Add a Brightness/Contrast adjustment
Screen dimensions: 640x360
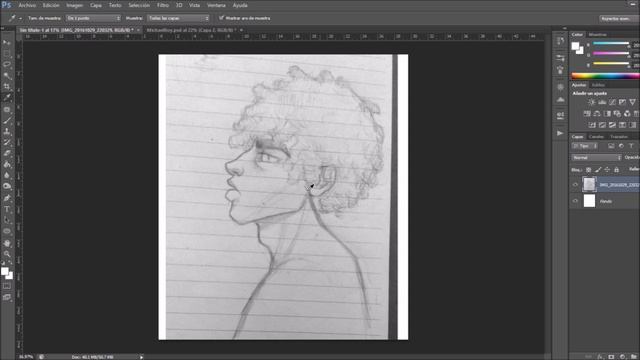591,102
